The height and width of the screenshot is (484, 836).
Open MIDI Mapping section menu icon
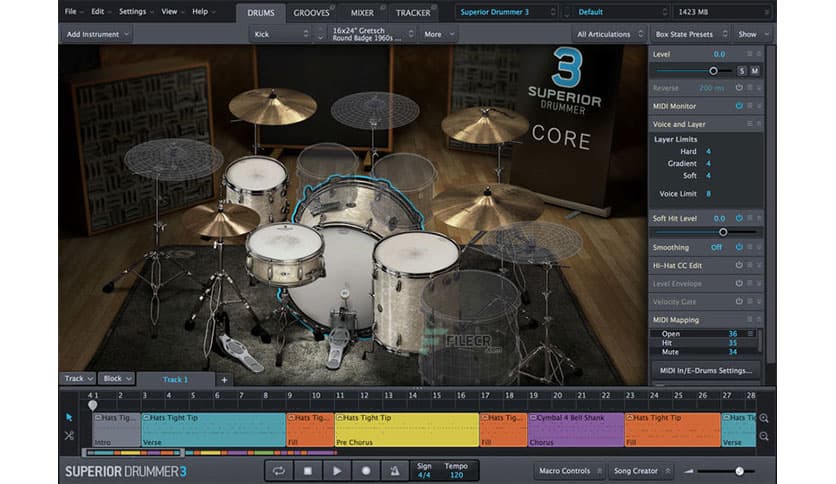(x=749, y=319)
